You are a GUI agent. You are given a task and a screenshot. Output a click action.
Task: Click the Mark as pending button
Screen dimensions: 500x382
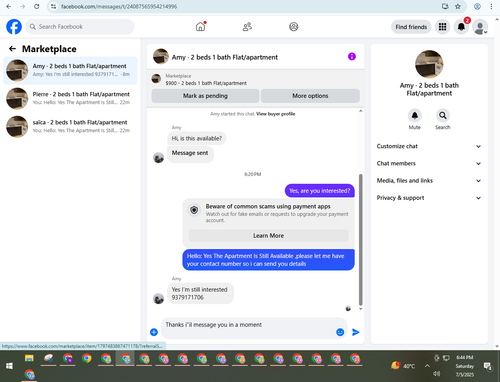point(205,96)
